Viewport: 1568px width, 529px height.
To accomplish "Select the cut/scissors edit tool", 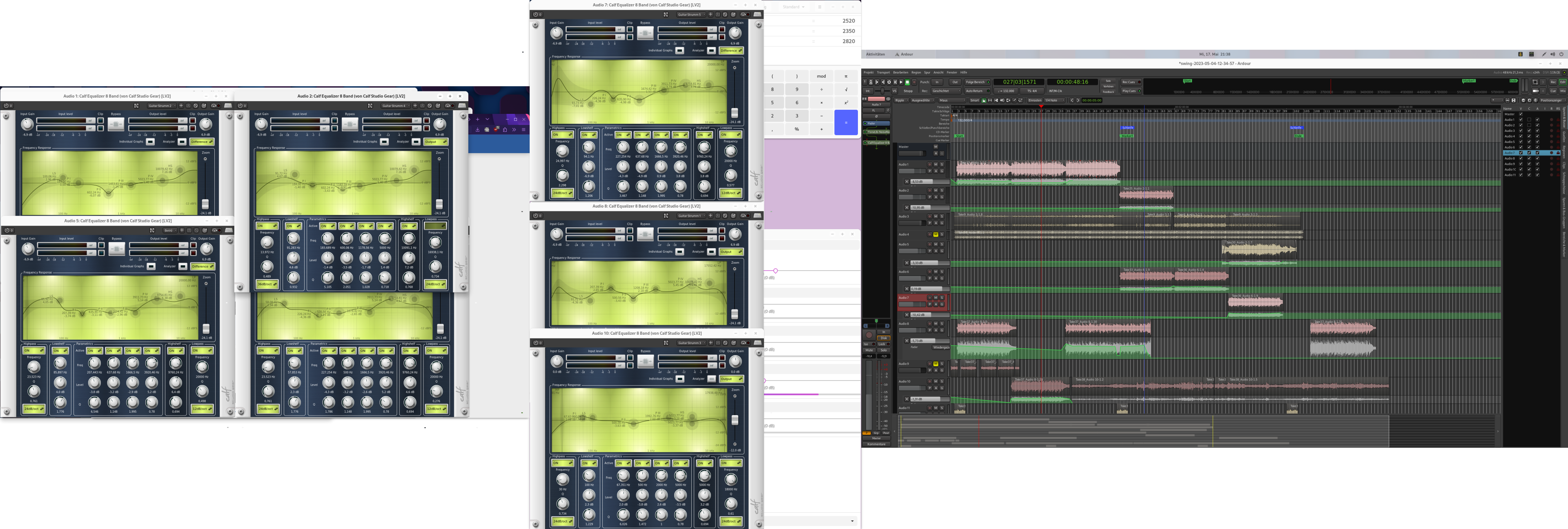I will [996, 100].
